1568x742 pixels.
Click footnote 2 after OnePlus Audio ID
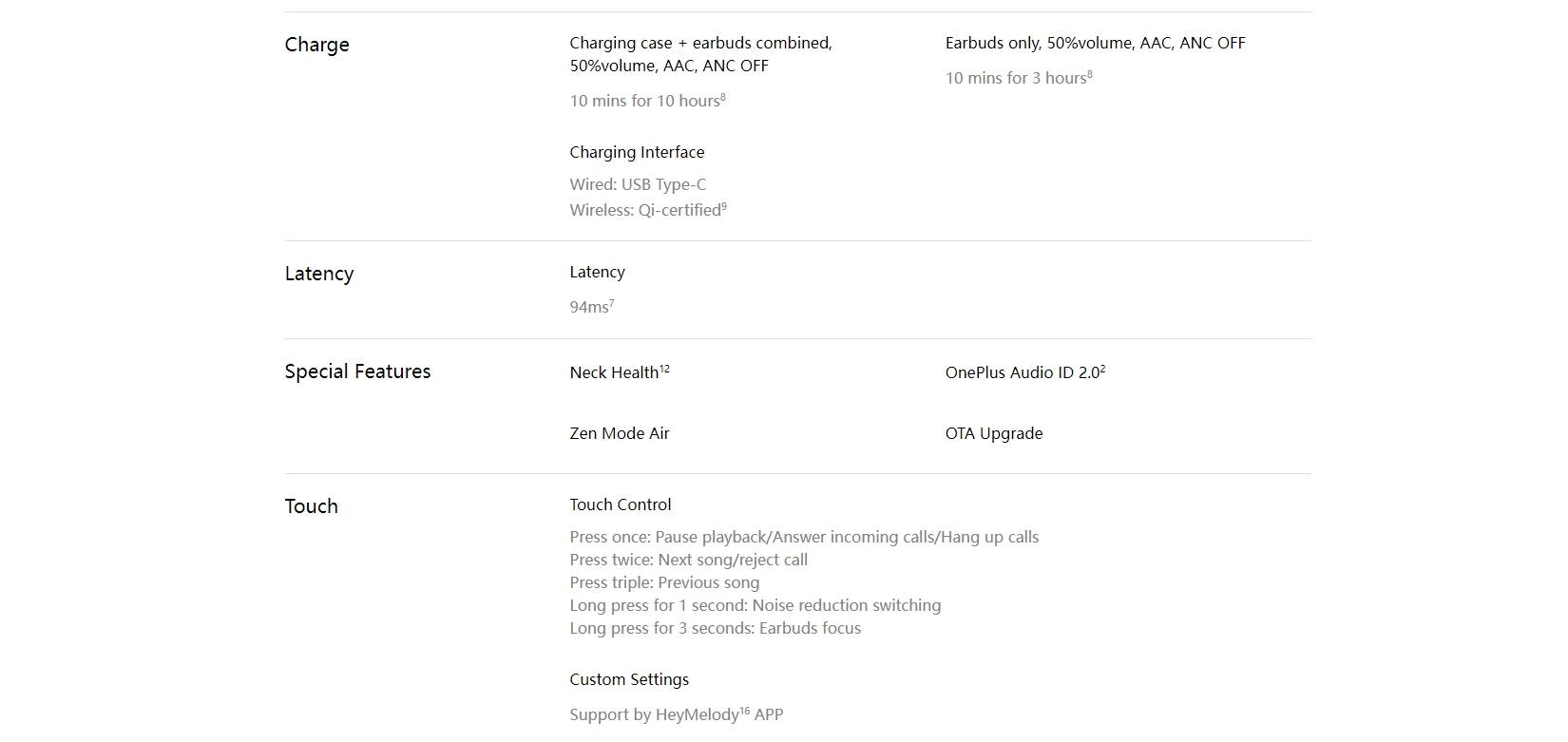[1102, 369]
